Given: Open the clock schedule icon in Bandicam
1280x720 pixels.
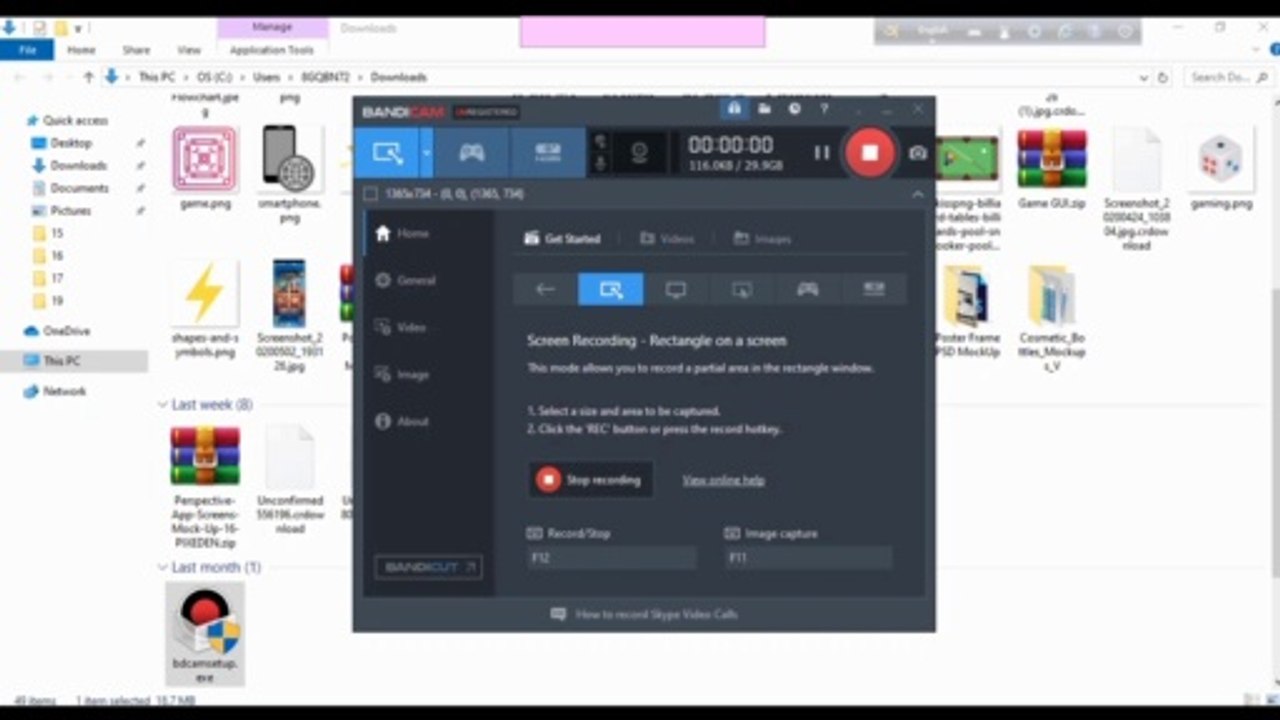Looking at the screenshot, I should pyautogui.click(x=794, y=109).
